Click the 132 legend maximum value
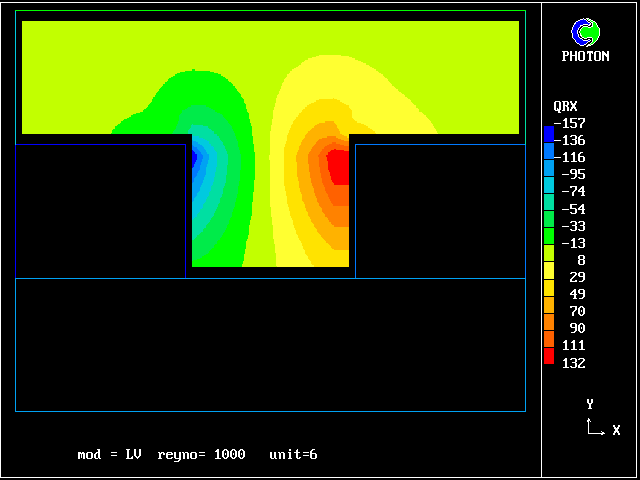640x480 pixels. [x=573, y=363]
